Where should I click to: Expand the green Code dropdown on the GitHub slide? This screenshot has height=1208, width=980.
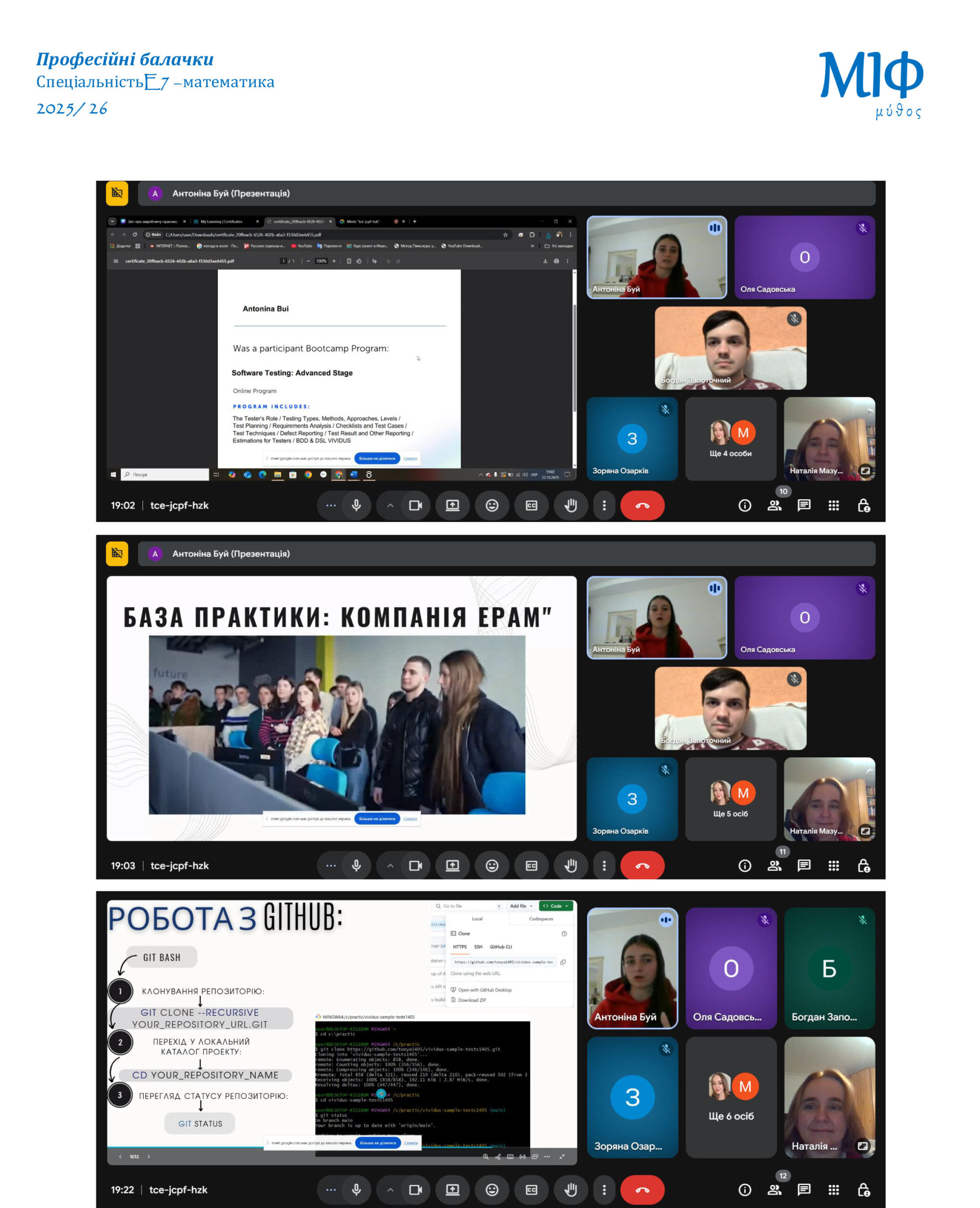click(x=556, y=906)
